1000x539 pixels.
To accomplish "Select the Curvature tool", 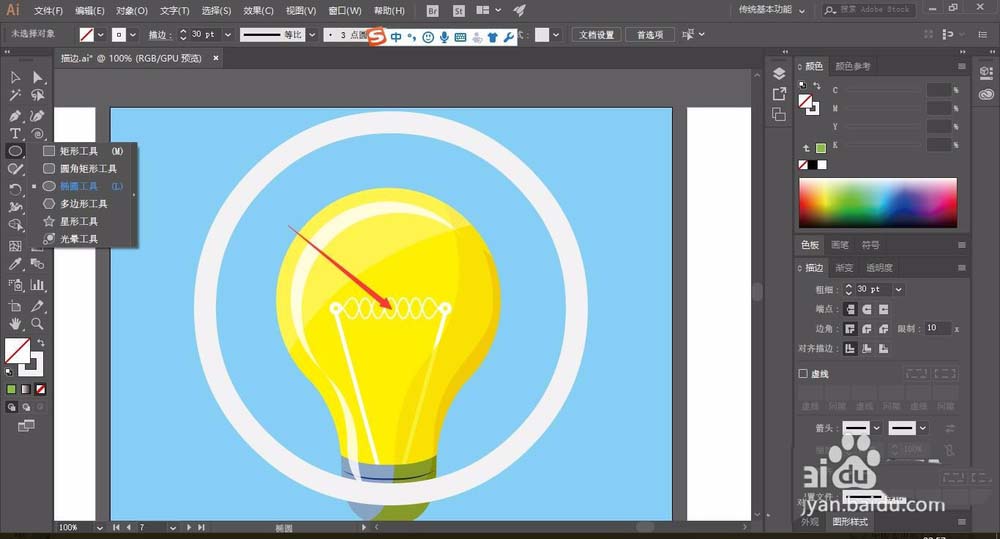I will click(x=38, y=115).
